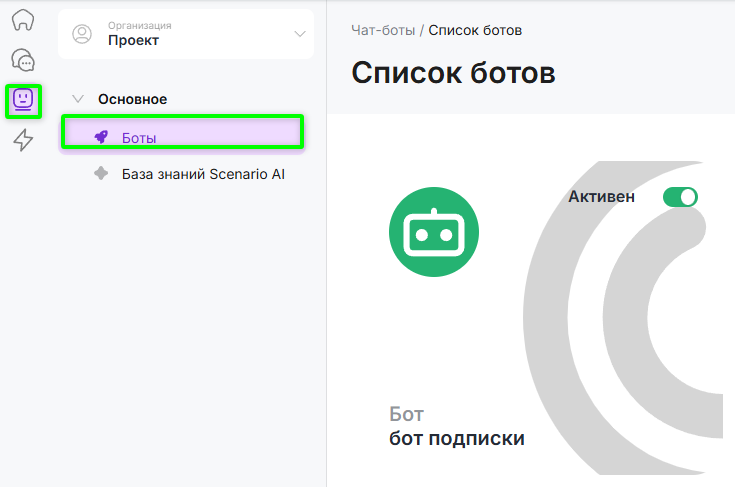Click the Список ботов page heading
This screenshot has width=735, height=487.
[453, 73]
